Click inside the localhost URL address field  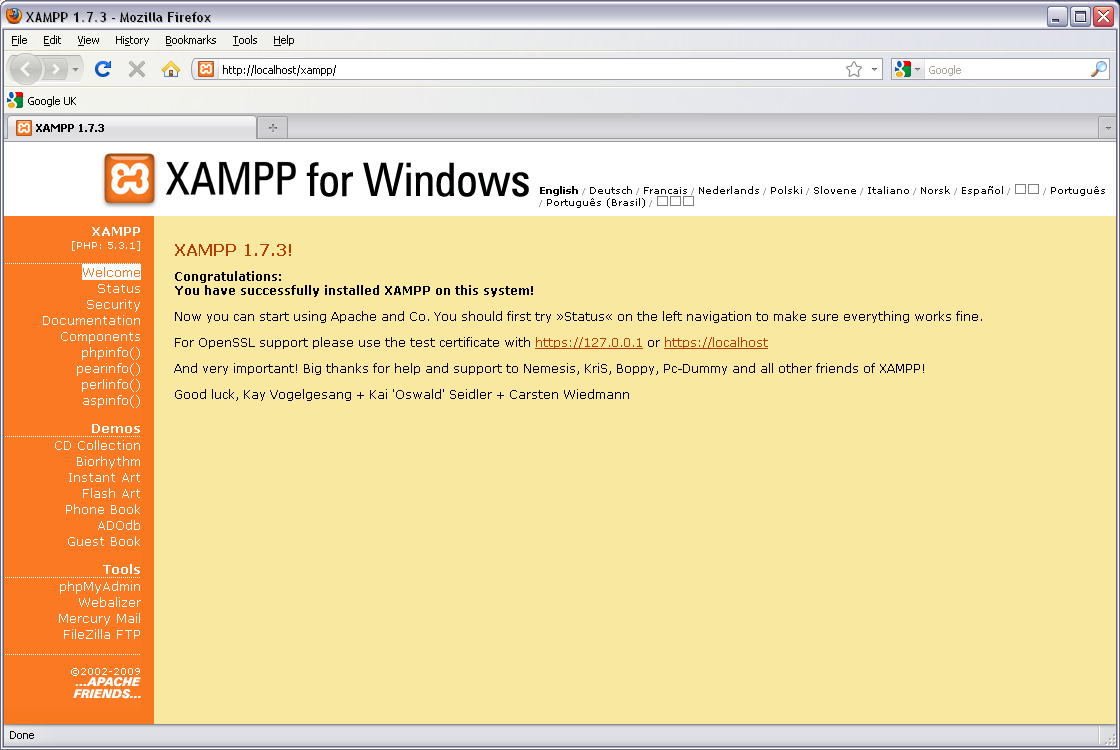(520, 69)
